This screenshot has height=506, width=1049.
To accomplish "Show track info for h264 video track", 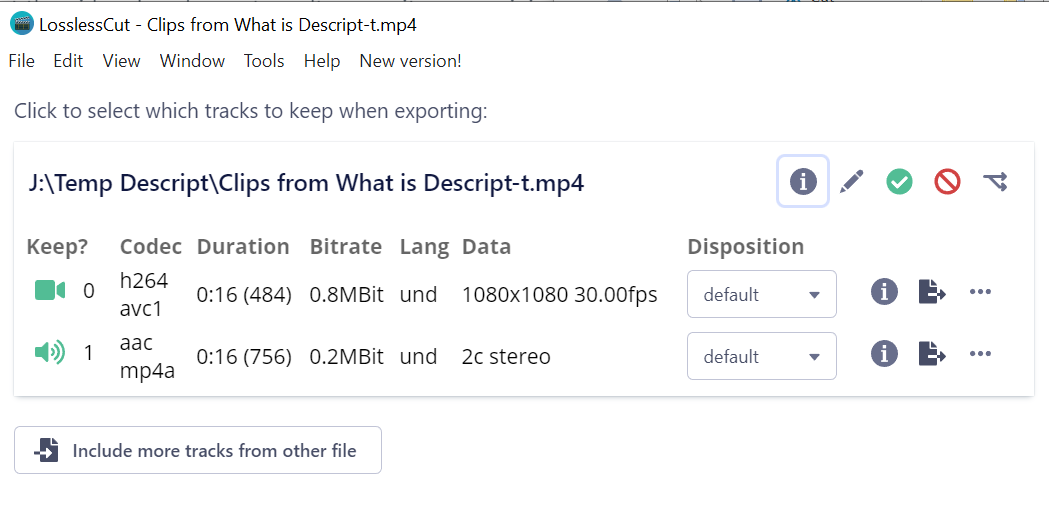I will coord(884,292).
